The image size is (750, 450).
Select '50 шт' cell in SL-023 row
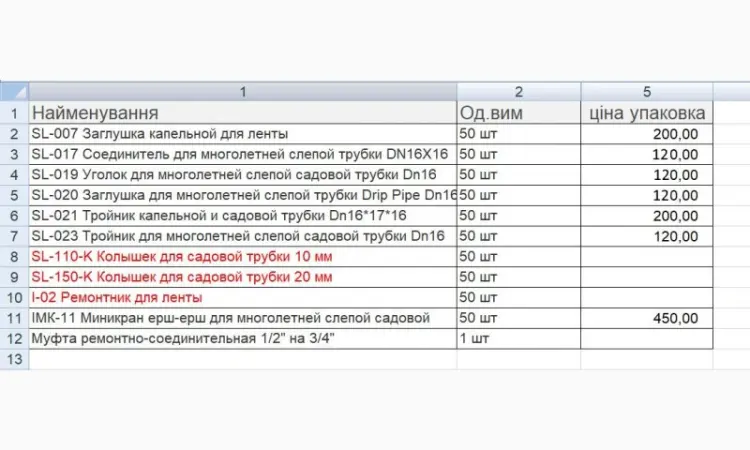[519, 236]
